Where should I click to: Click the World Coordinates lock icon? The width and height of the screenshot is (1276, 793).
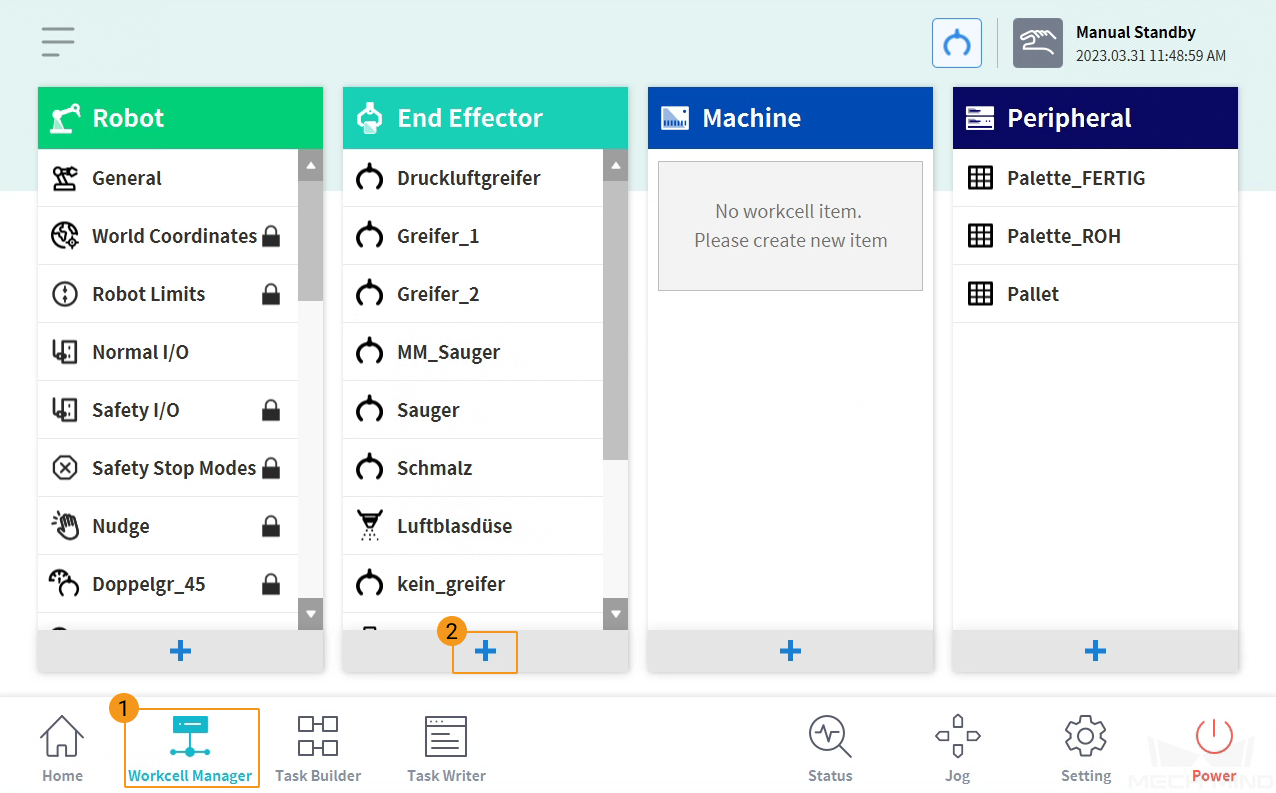(271, 237)
